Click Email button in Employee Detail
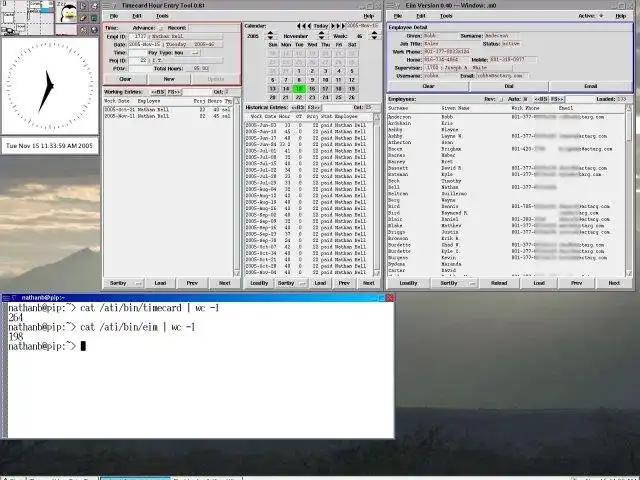Image resolution: width=640 pixels, height=480 pixels. coord(591,86)
